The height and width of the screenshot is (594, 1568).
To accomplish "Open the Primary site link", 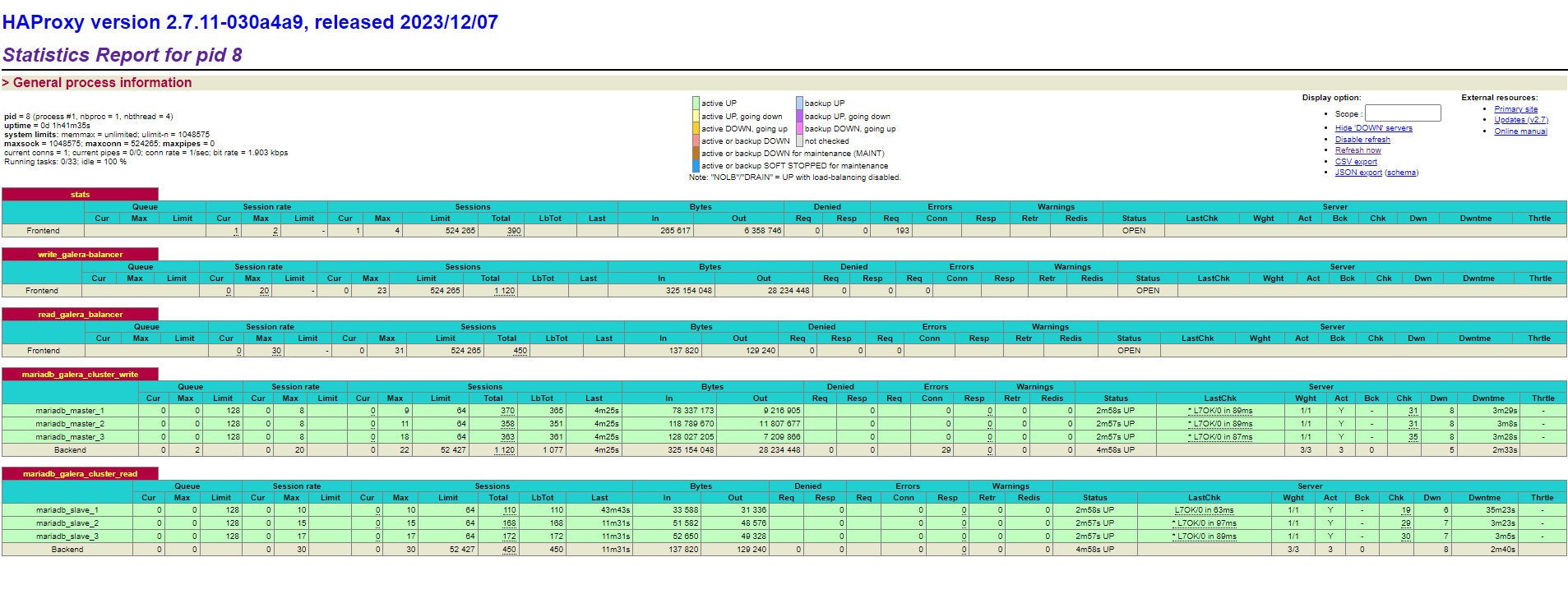I will click(1515, 109).
